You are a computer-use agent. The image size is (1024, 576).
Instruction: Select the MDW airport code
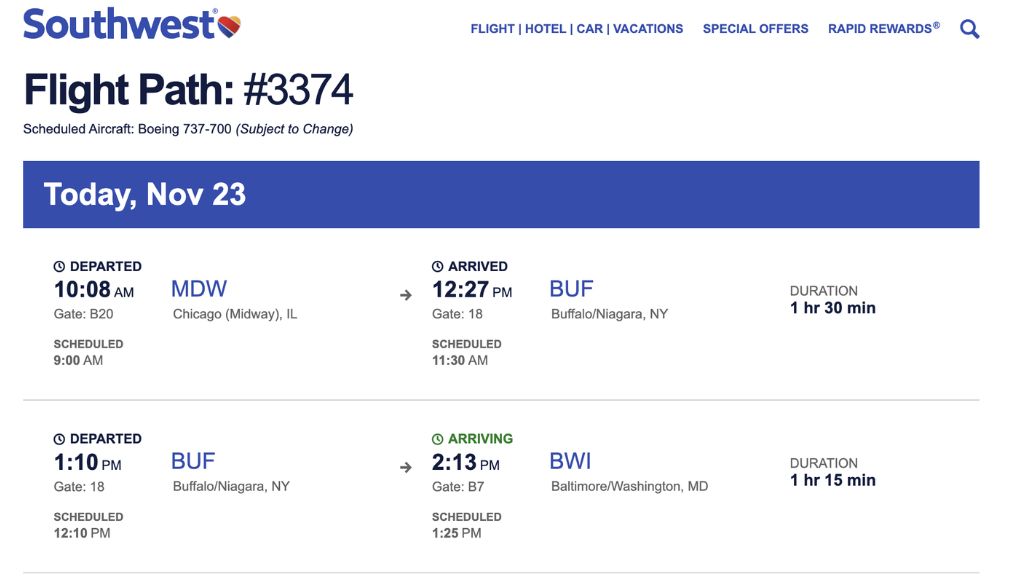pyautogui.click(x=201, y=289)
